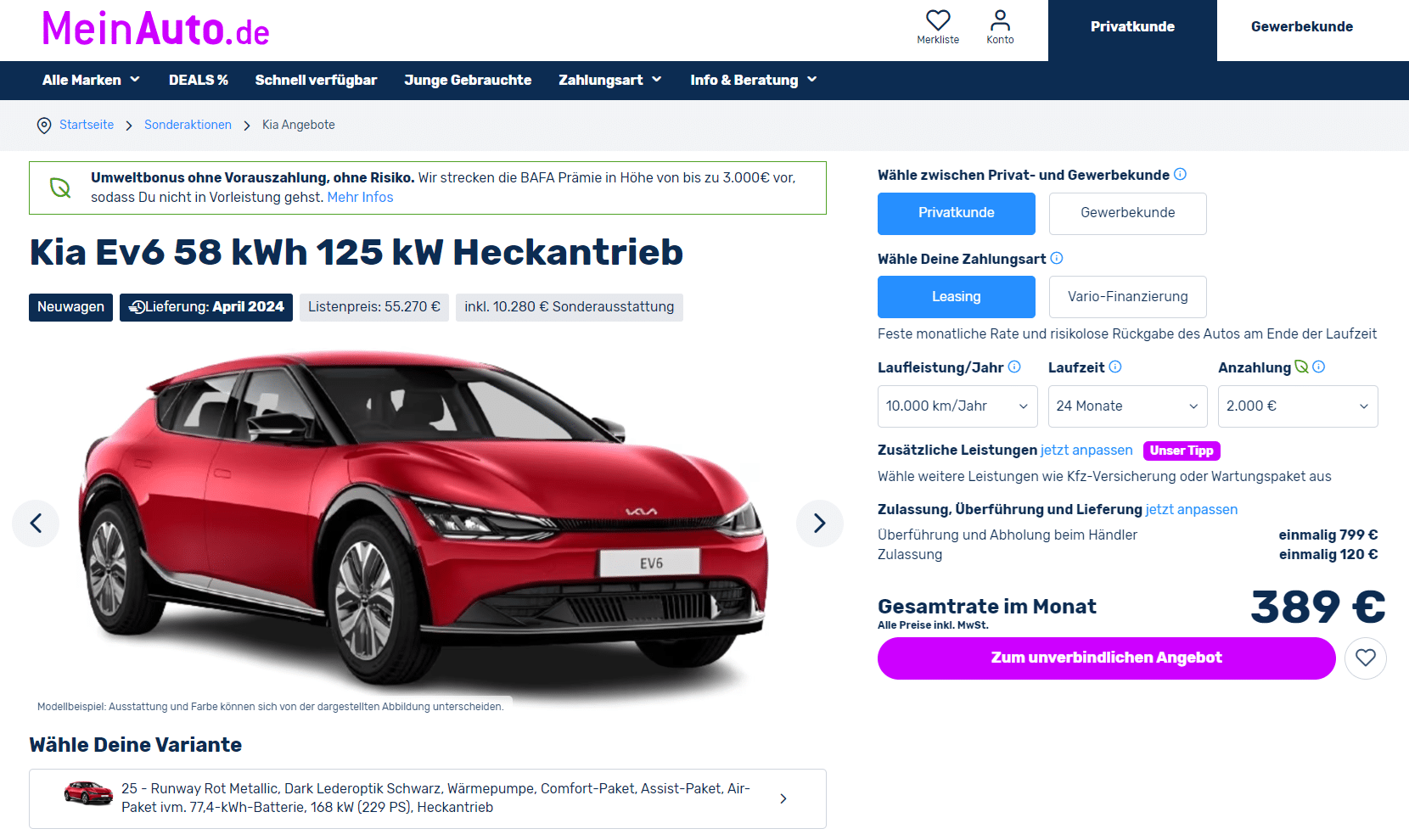Image resolution: width=1409 pixels, height=840 pixels.
Task: Click einmalig 799 € transfer fee
Action: click(x=1328, y=535)
